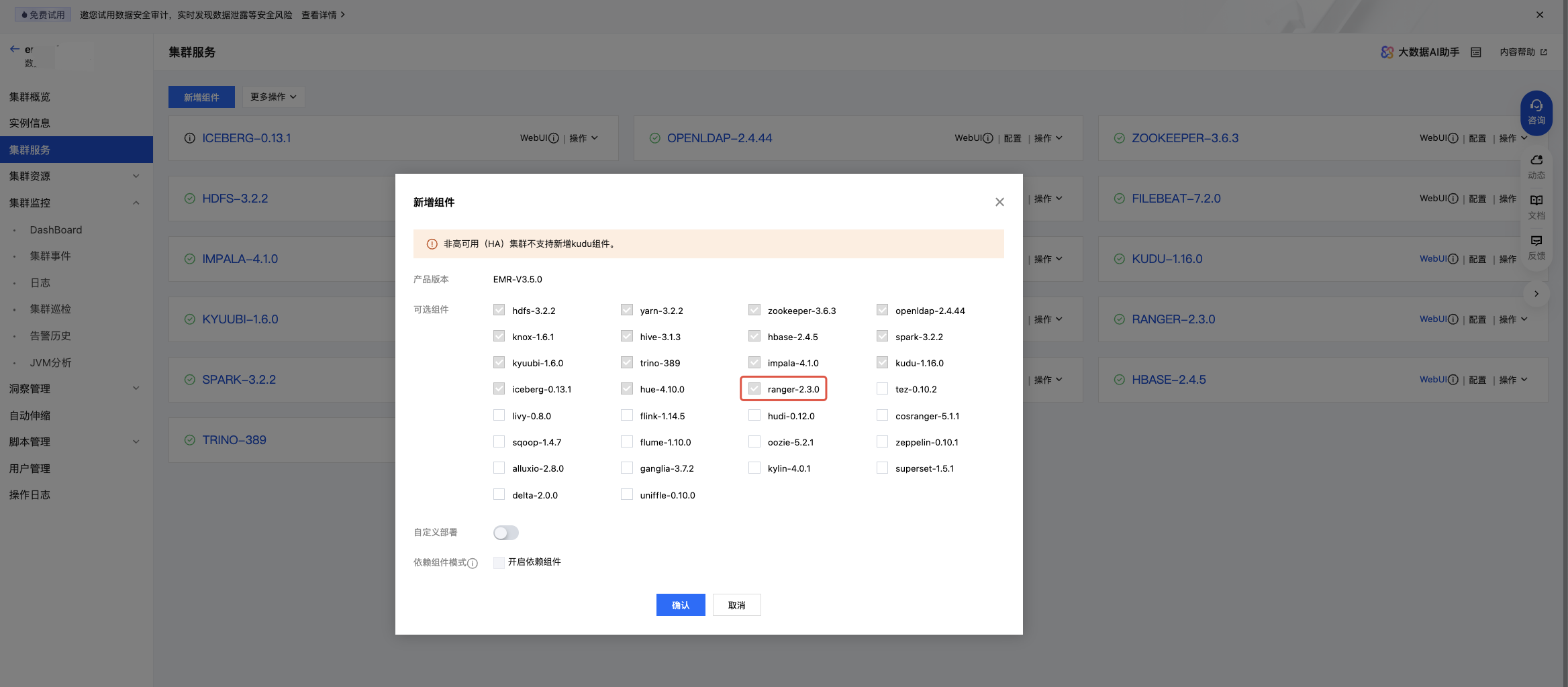The image size is (1568, 687).
Task: Open the 文档 book icon
Action: click(x=1536, y=206)
